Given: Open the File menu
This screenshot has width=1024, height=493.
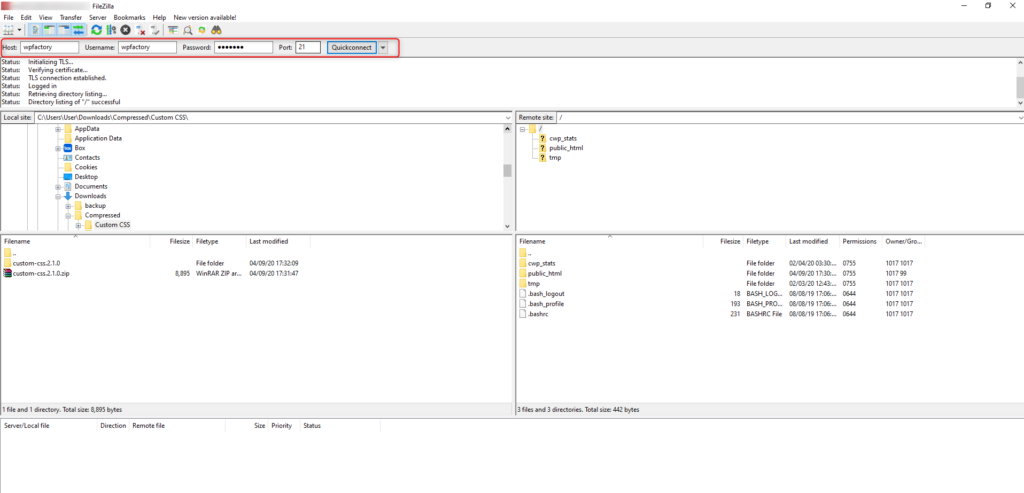Looking at the screenshot, I should coord(8,17).
